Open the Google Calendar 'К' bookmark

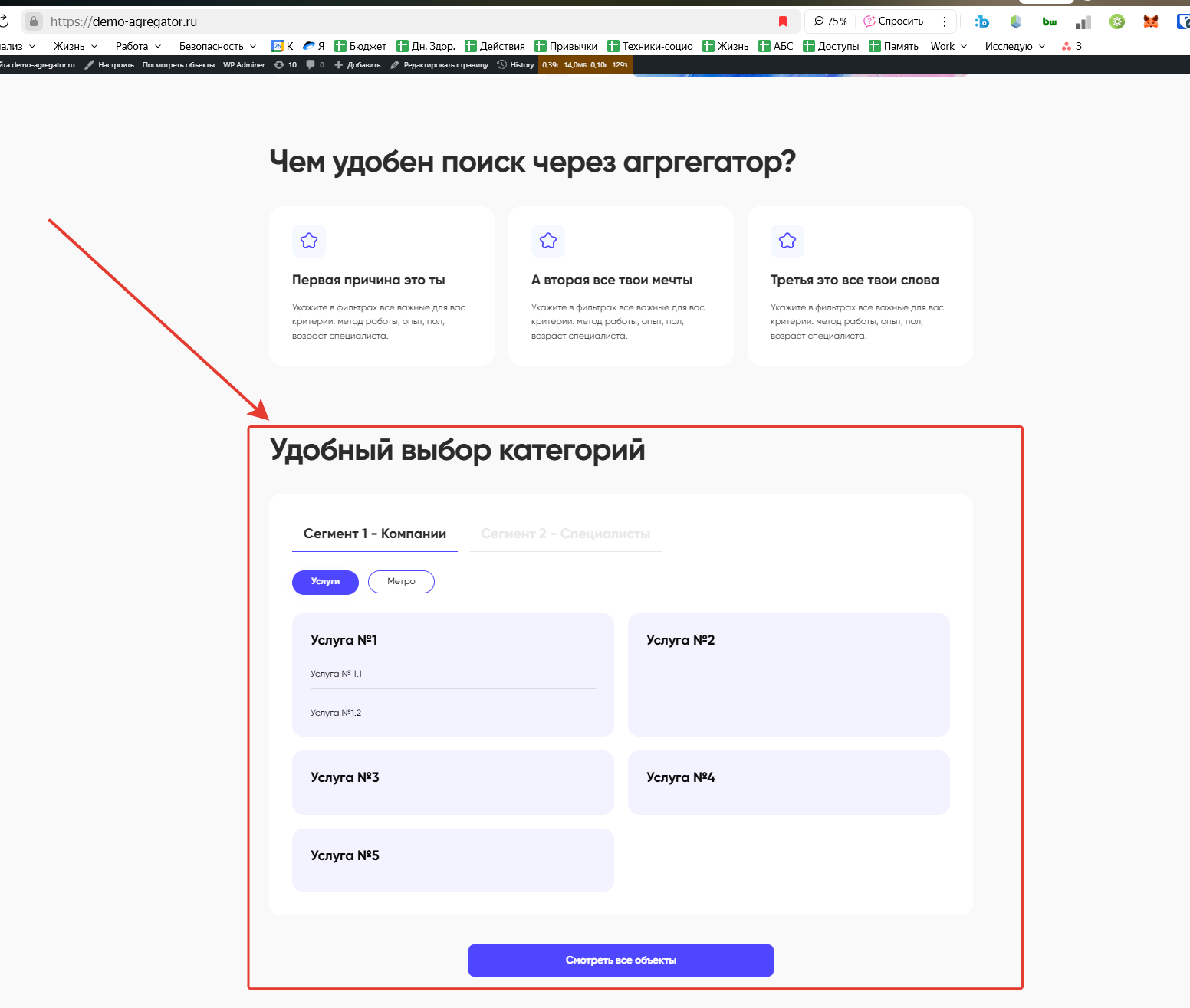click(x=283, y=46)
